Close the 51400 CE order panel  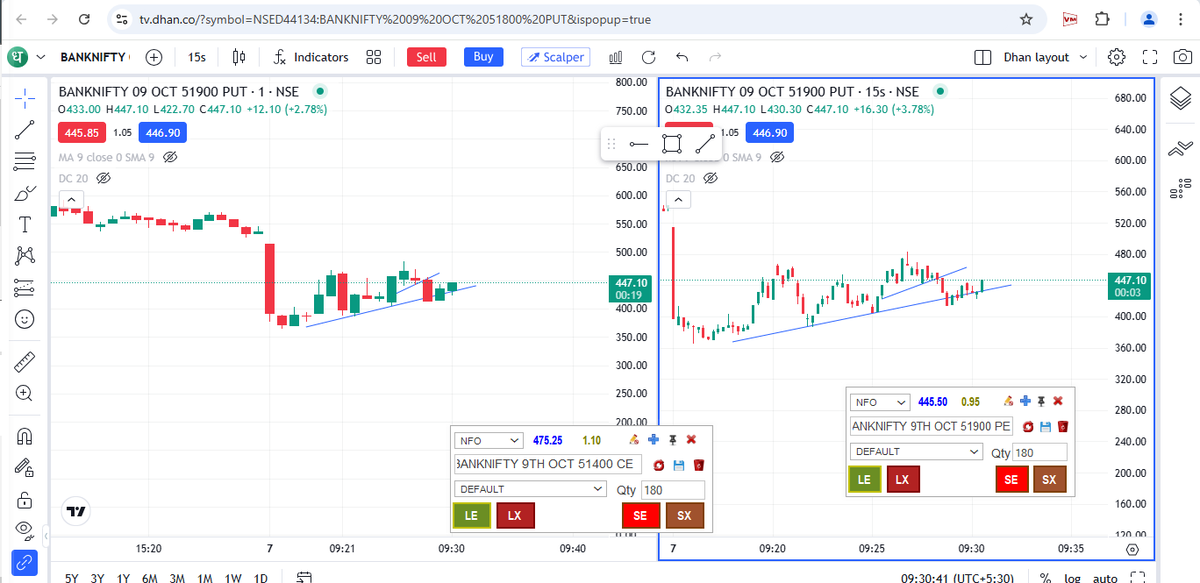click(691, 439)
